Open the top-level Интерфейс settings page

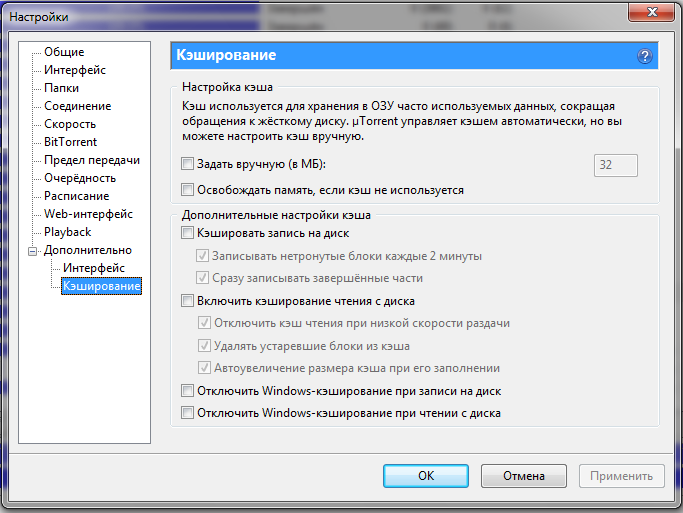pos(75,70)
